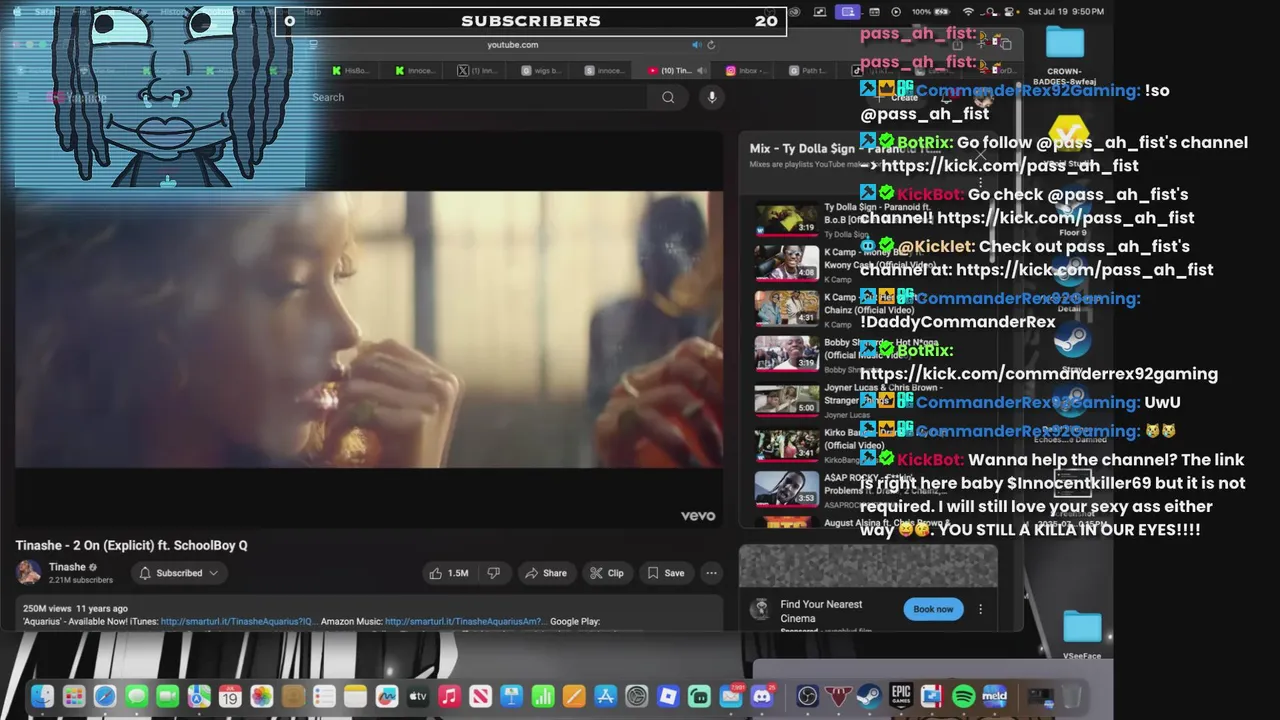This screenshot has width=1280, height=720.
Task: Open Reminders from the Dock
Action: [324, 696]
